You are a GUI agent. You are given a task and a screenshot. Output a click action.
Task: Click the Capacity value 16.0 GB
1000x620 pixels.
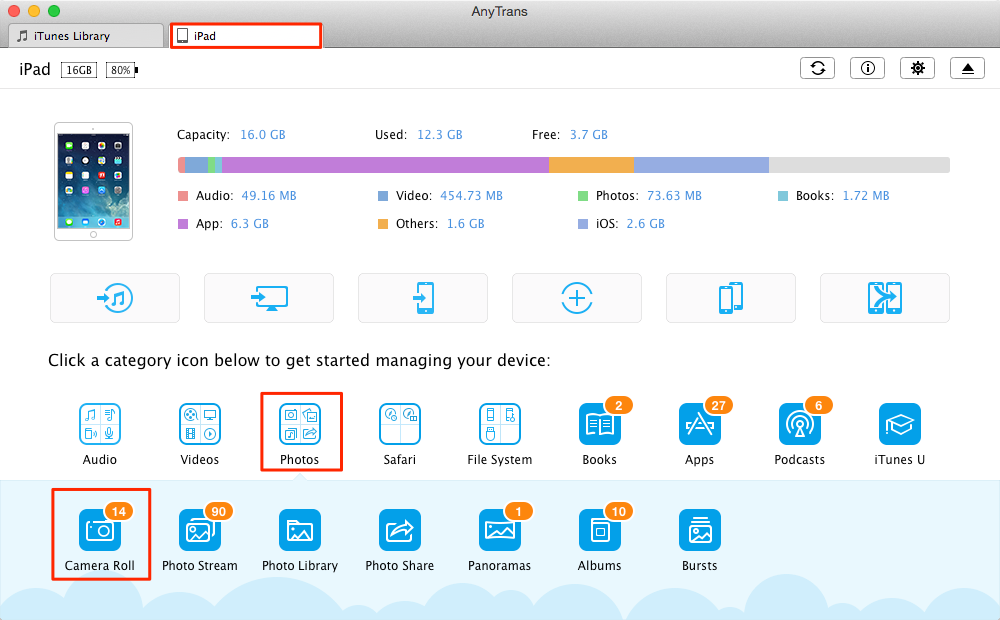tap(263, 135)
